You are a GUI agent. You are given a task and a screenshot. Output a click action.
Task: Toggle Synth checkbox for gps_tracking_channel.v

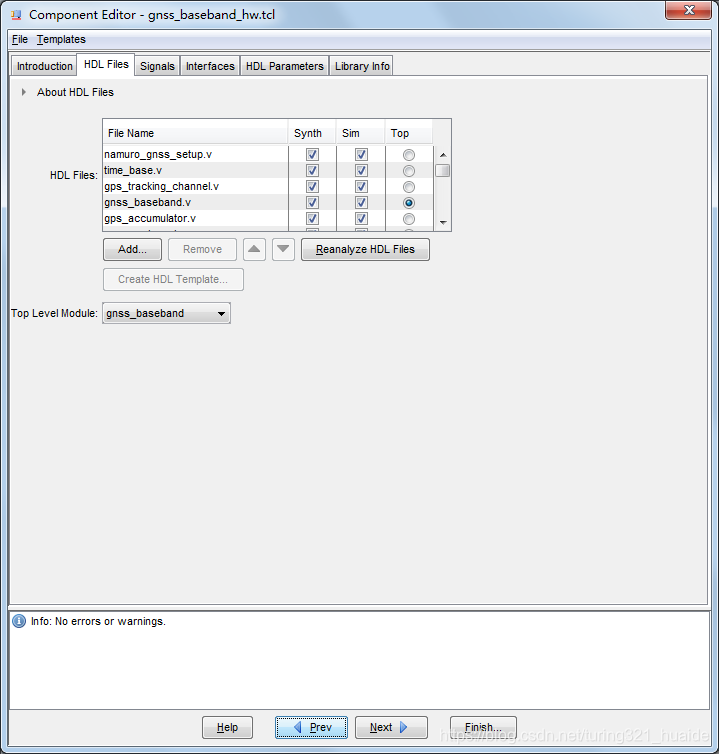point(312,187)
